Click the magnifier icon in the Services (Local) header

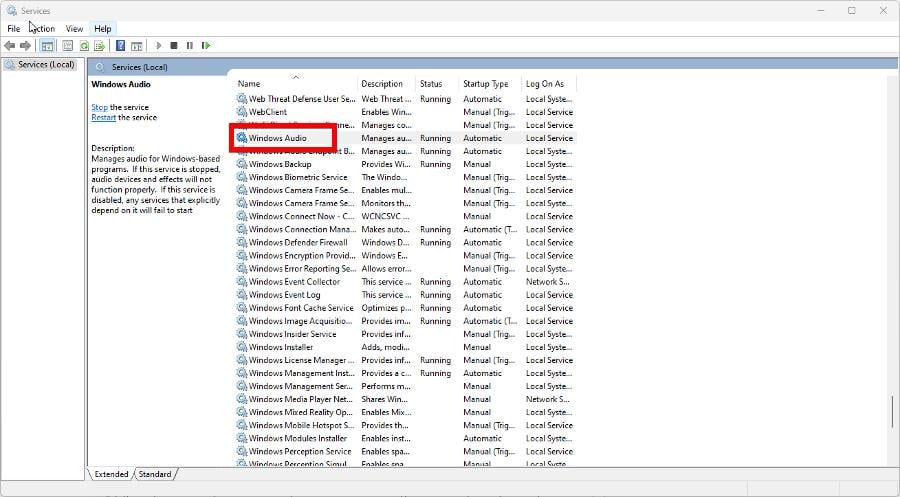pos(100,67)
